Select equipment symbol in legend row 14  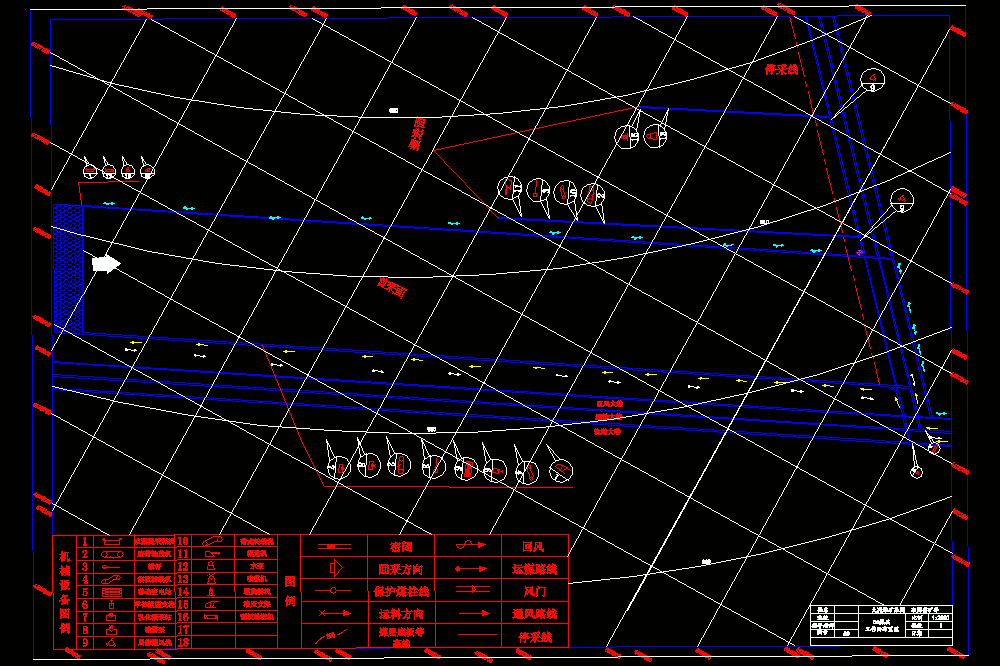[211, 591]
